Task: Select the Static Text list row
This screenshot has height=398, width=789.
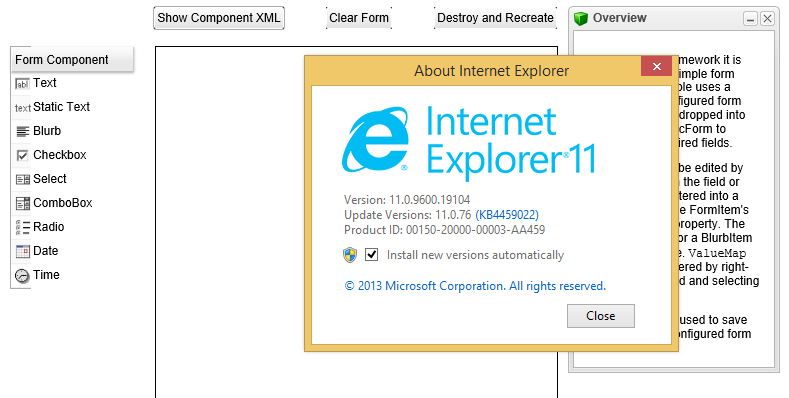Action: [72, 107]
